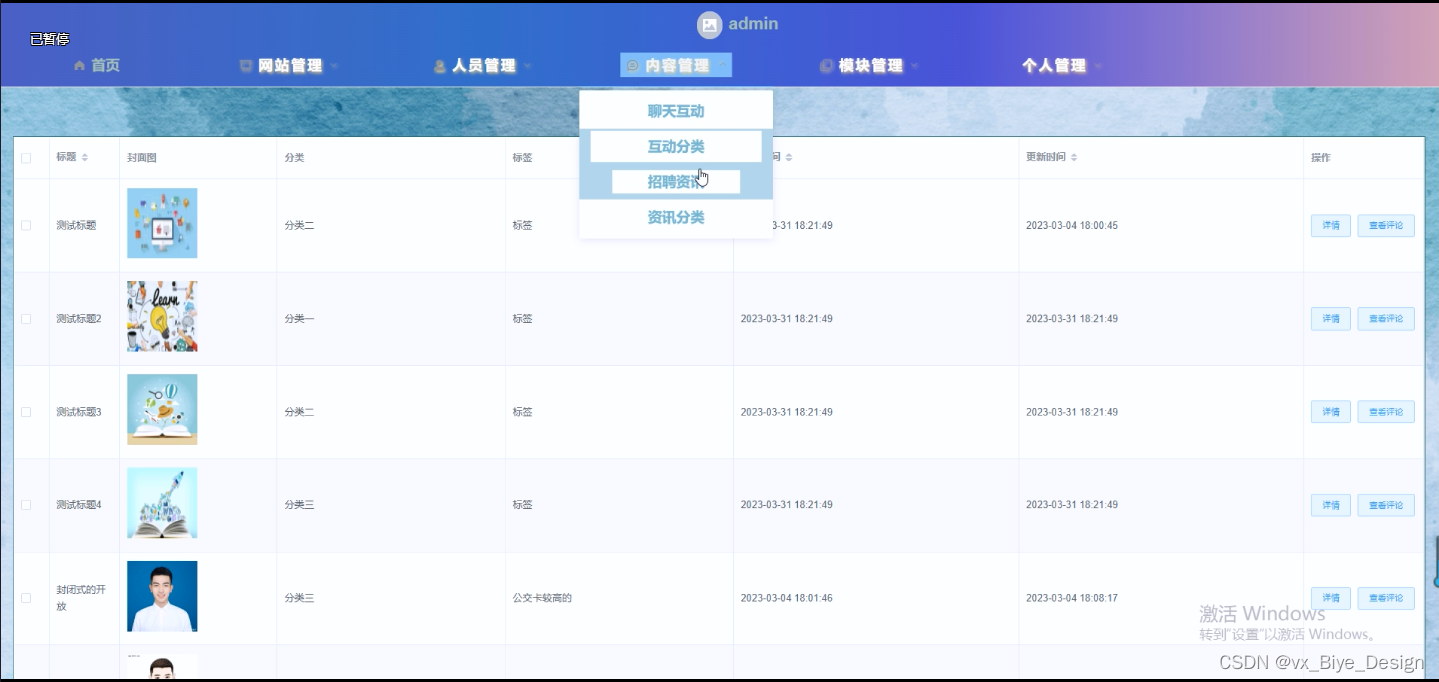Check the box for row 测试标题4
Image resolution: width=1439 pixels, height=682 pixels.
coord(26,505)
